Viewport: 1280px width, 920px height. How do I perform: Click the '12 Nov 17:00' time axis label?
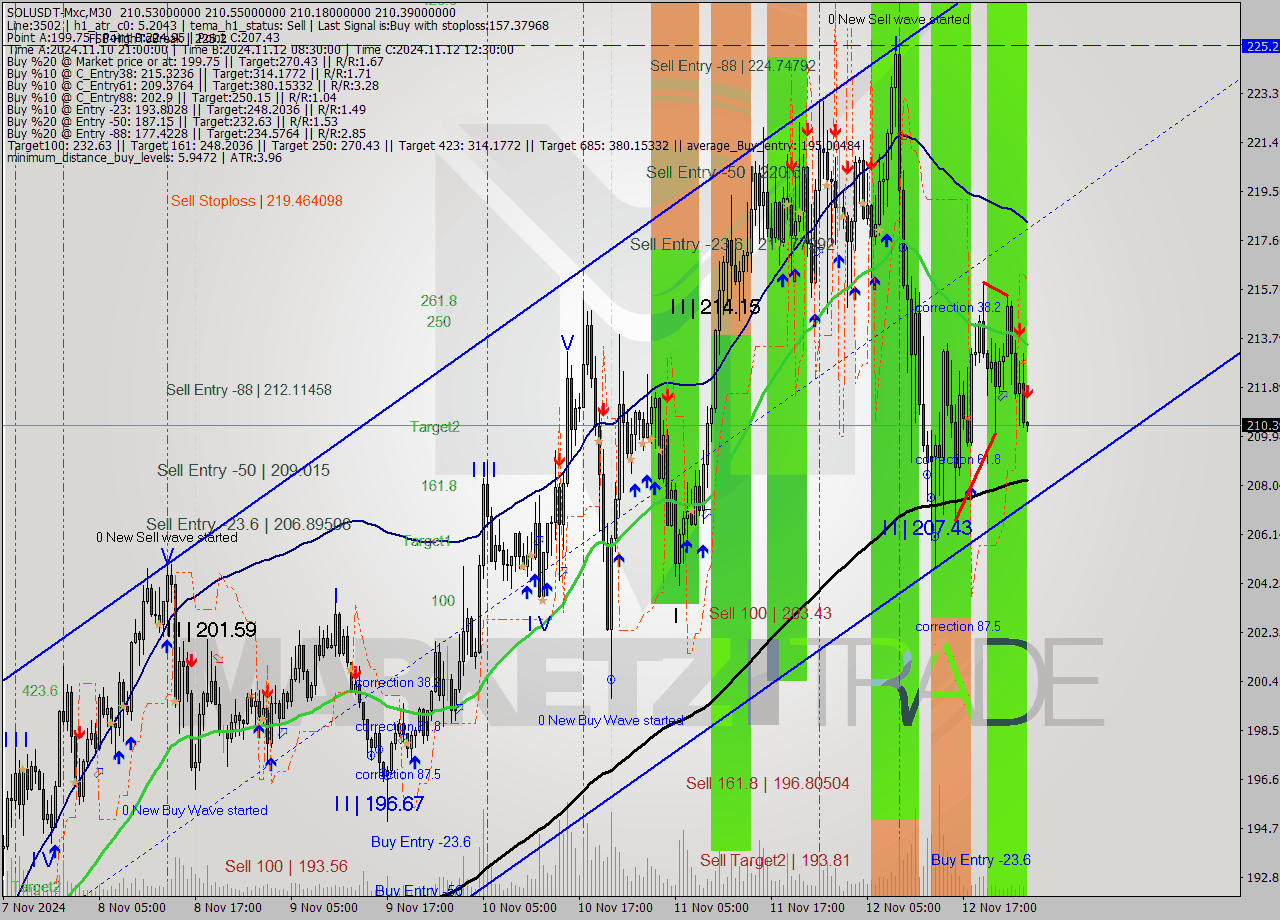pyautogui.click(x=999, y=908)
